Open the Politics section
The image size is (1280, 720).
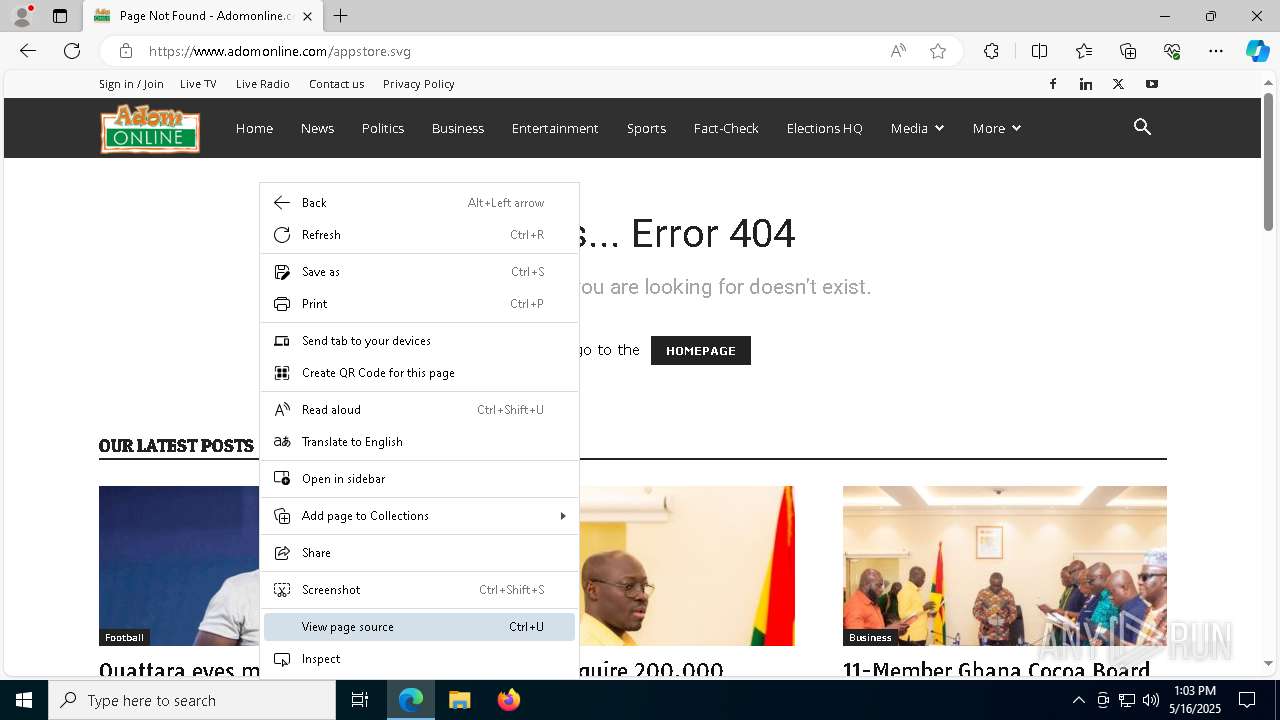point(383,128)
